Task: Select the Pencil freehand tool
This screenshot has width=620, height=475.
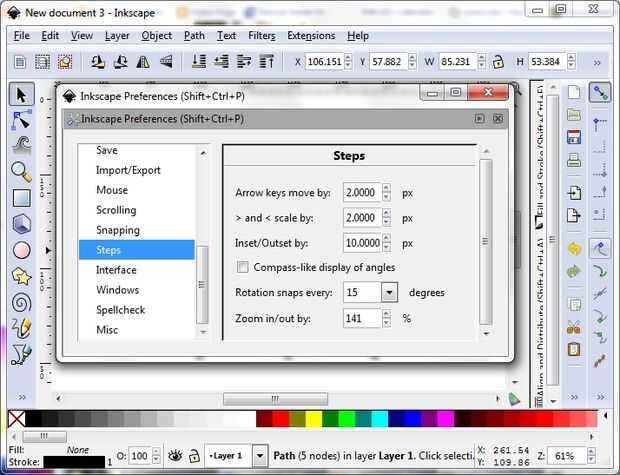Action: tap(21, 328)
